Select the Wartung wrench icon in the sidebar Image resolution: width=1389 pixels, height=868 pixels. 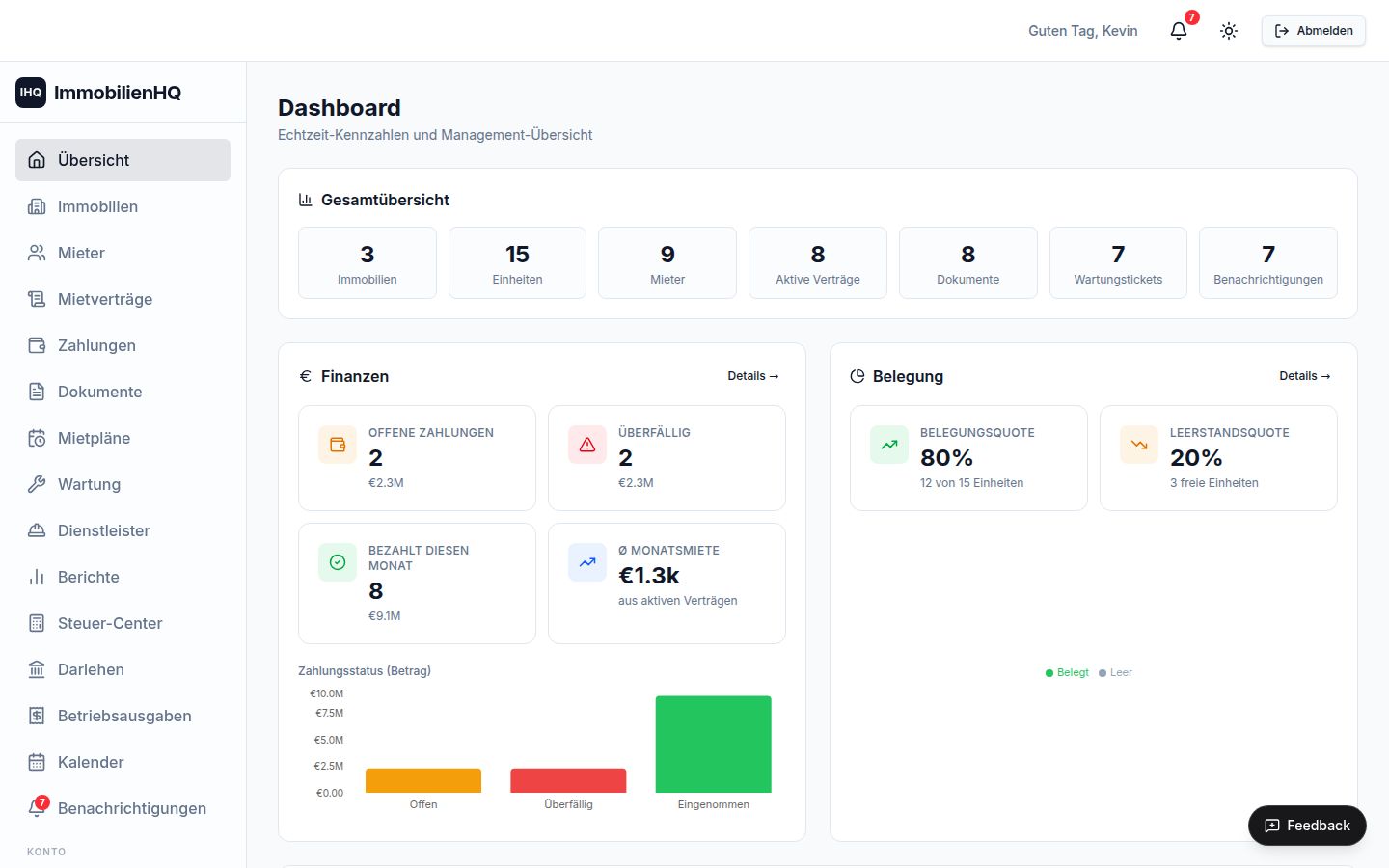tap(37, 484)
